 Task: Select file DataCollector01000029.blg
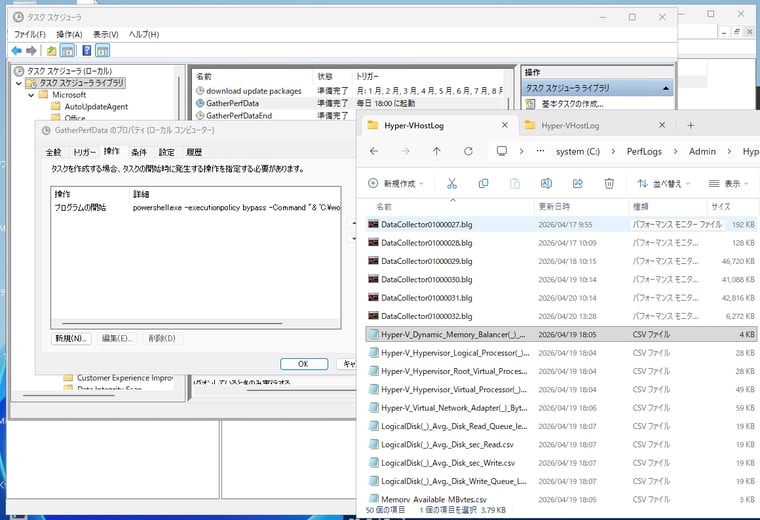click(561, 261)
